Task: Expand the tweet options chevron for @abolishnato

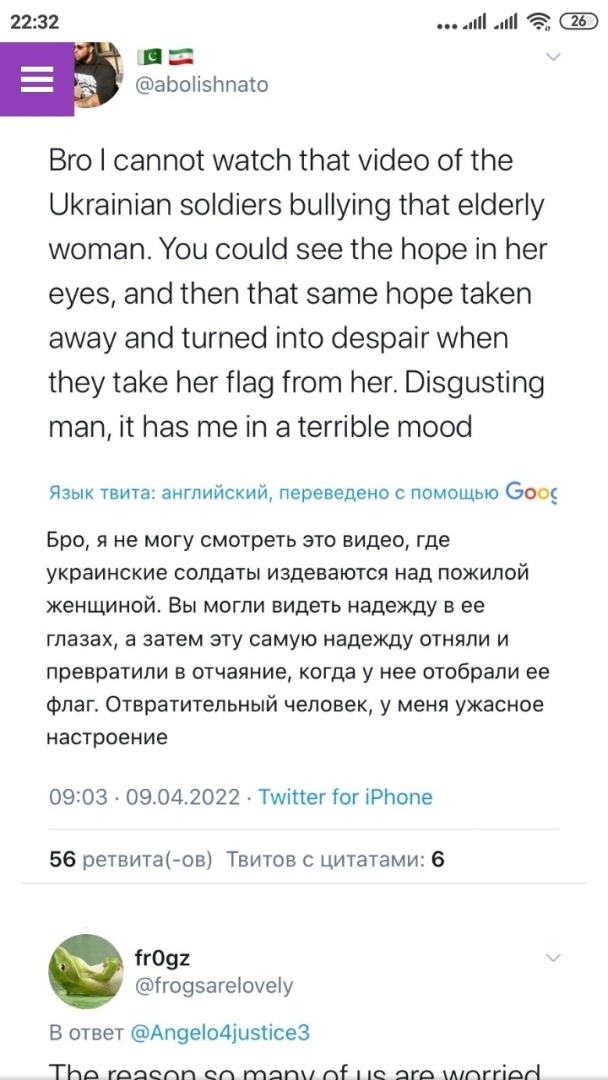Action: [553, 56]
